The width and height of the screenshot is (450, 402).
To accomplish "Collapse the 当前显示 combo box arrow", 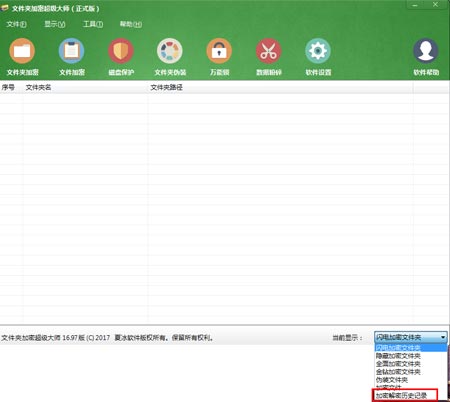I will 443,337.
